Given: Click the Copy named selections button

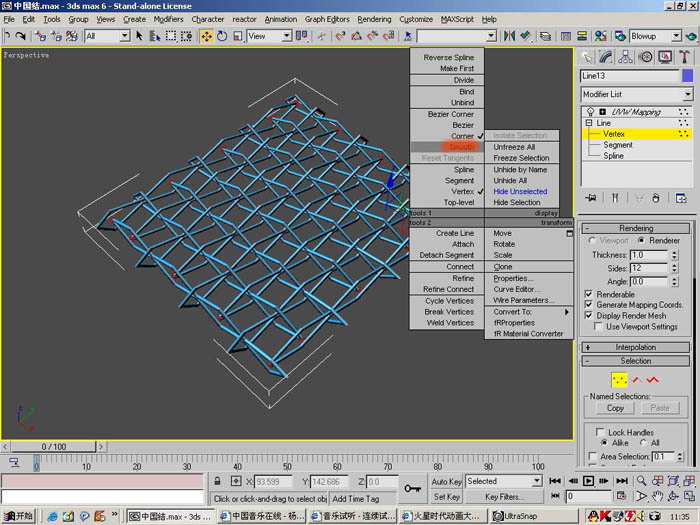Looking at the screenshot, I should pos(615,408).
